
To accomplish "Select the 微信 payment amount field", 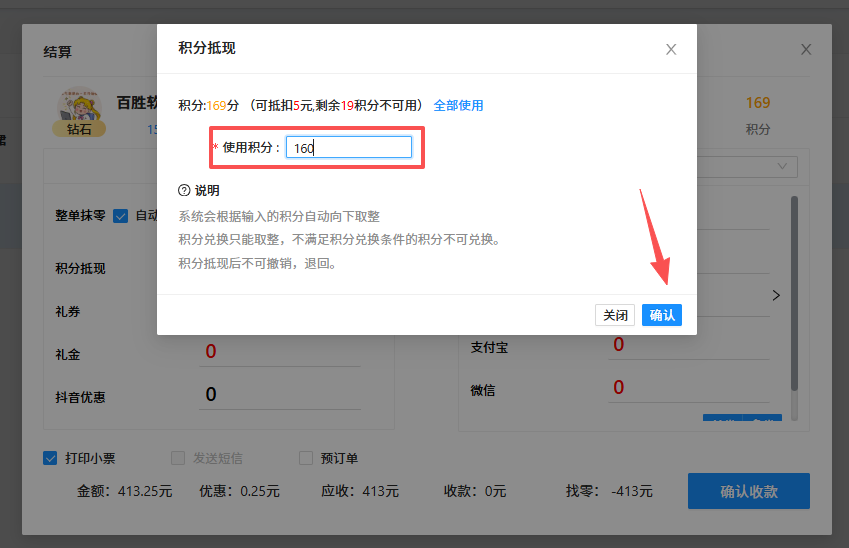I will coord(690,388).
